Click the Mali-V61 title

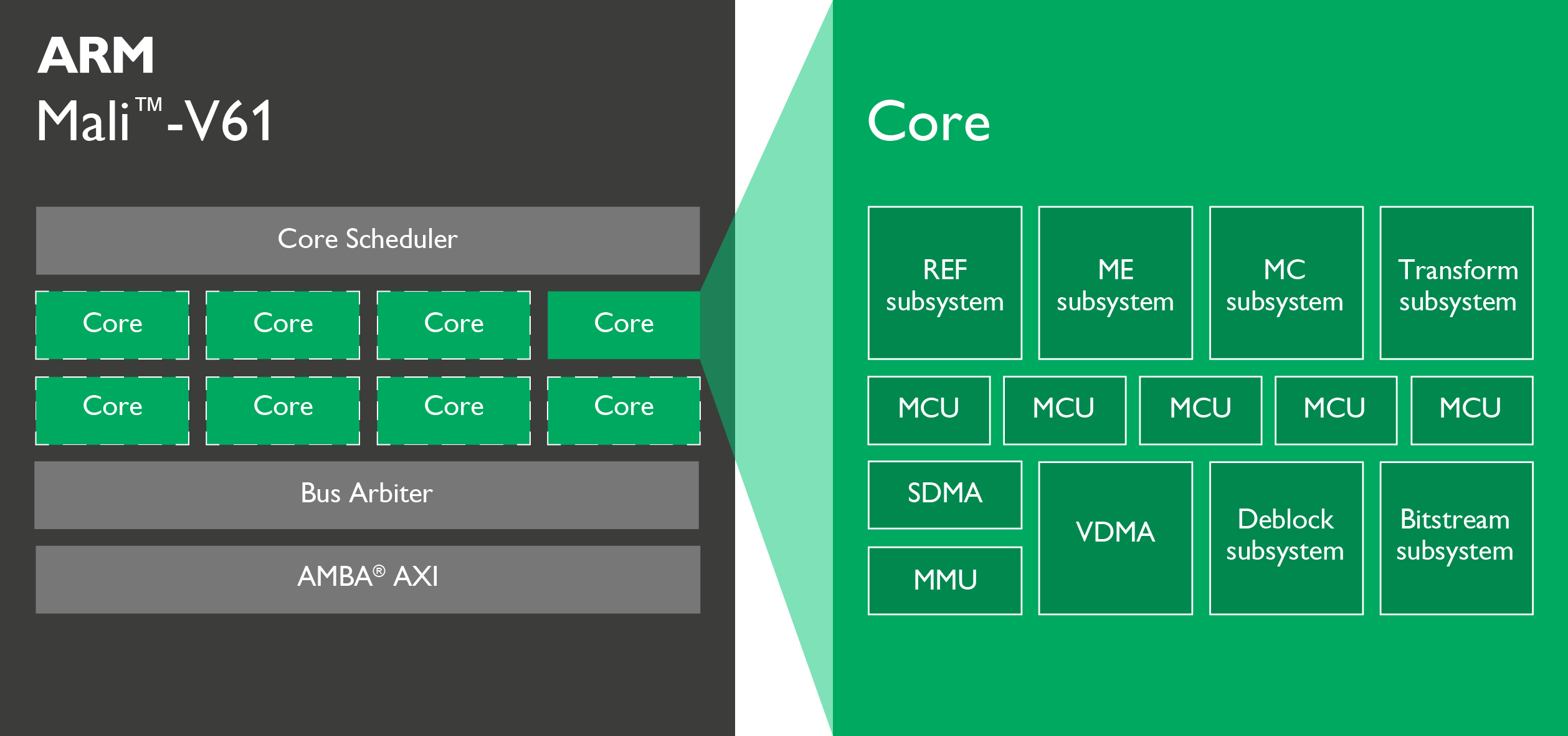(154, 121)
